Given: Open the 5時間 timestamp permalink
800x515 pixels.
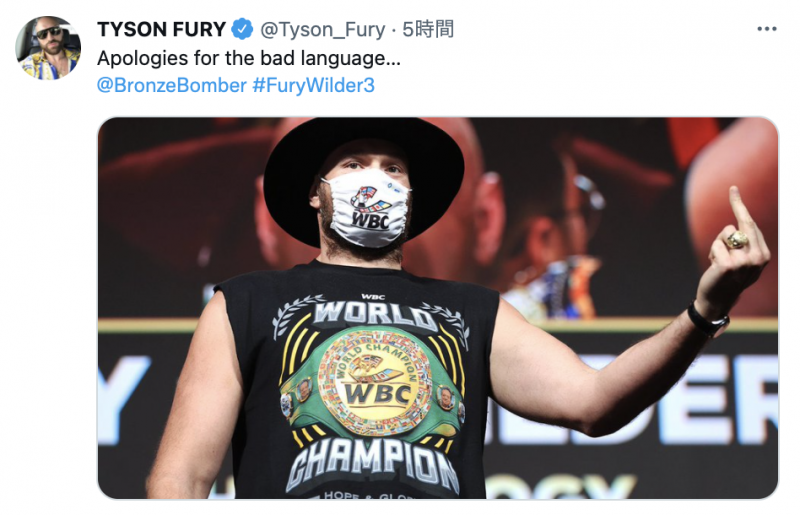Looking at the screenshot, I should pos(428,30).
